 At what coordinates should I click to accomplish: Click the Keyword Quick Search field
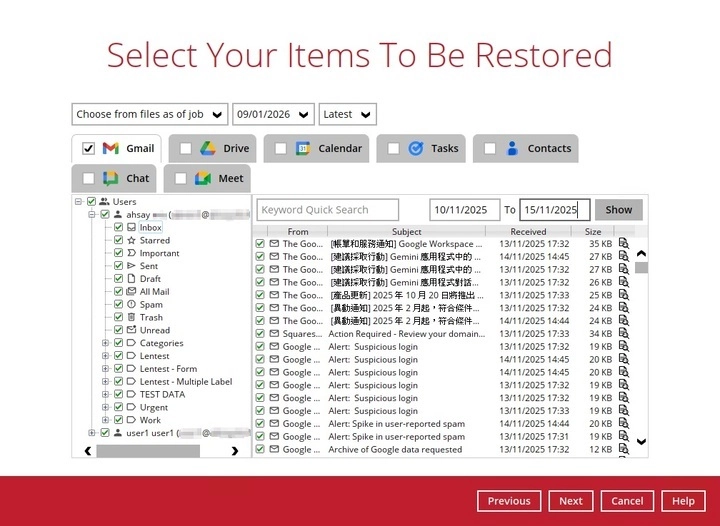pos(327,210)
